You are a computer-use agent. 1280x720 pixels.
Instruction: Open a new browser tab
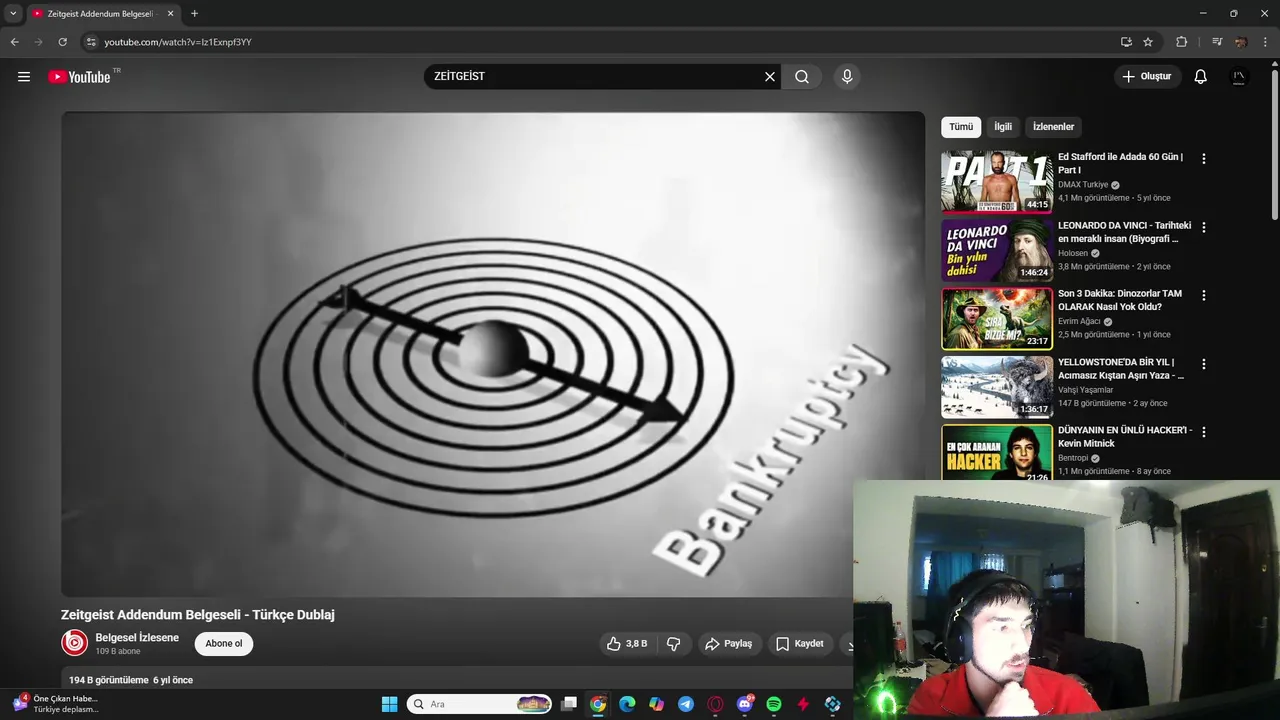point(194,14)
